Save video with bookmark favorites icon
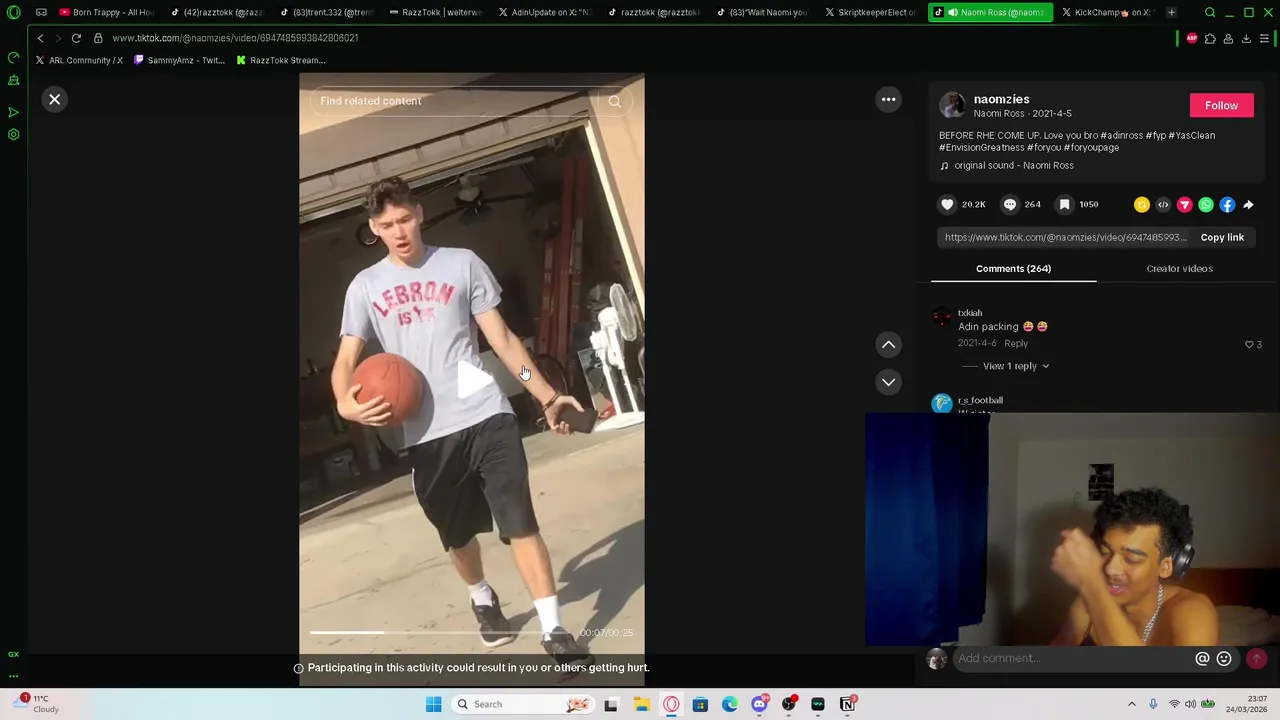 coord(1065,204)
